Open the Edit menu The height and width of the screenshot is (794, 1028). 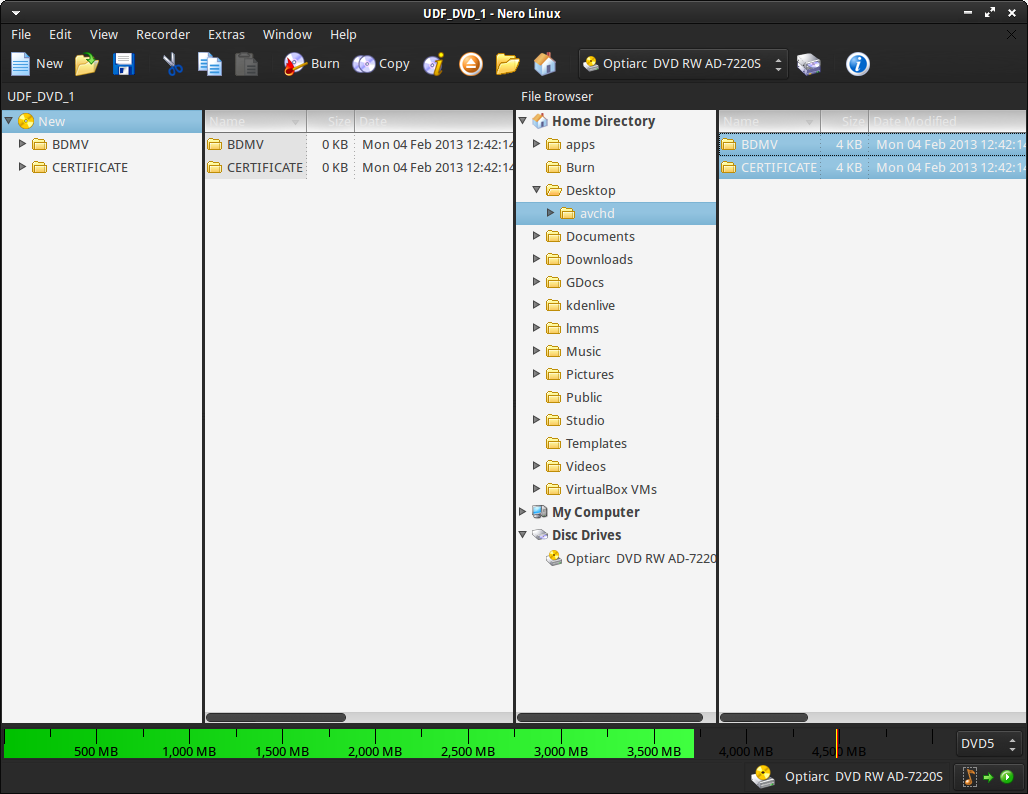[x=60, y=34]
